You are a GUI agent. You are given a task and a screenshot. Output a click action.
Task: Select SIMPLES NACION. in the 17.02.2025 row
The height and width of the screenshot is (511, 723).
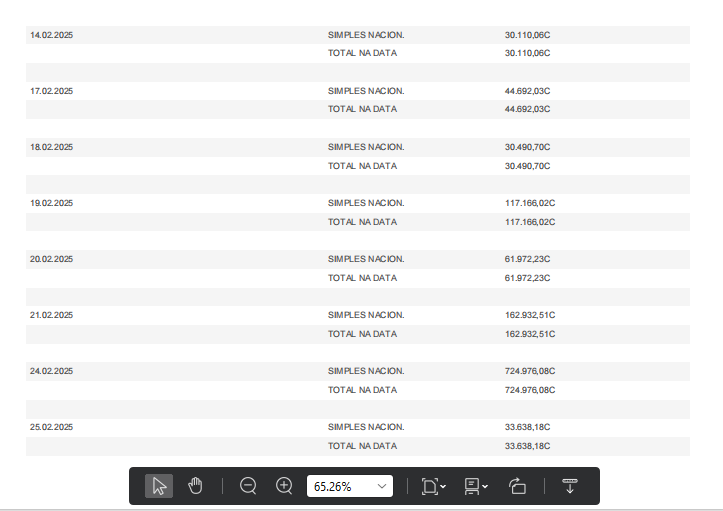[x=366, y=91]
